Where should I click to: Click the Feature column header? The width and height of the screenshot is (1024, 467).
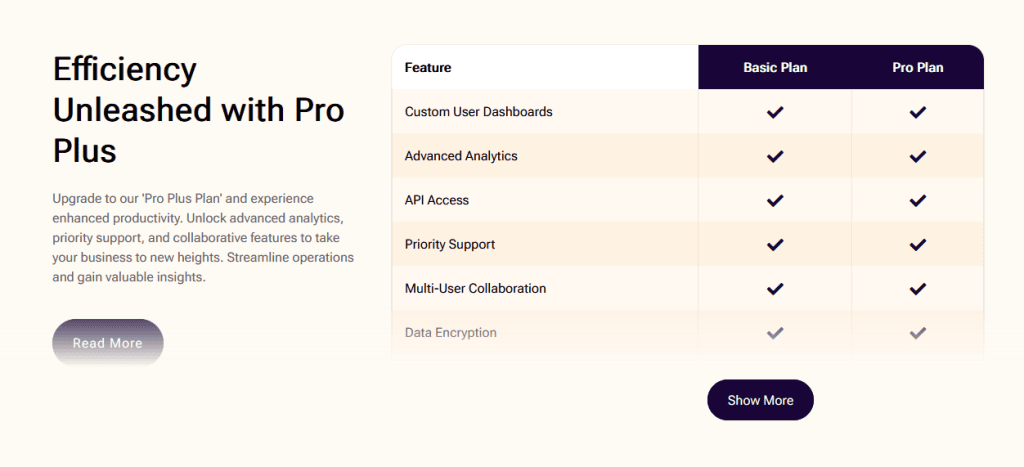428,68
